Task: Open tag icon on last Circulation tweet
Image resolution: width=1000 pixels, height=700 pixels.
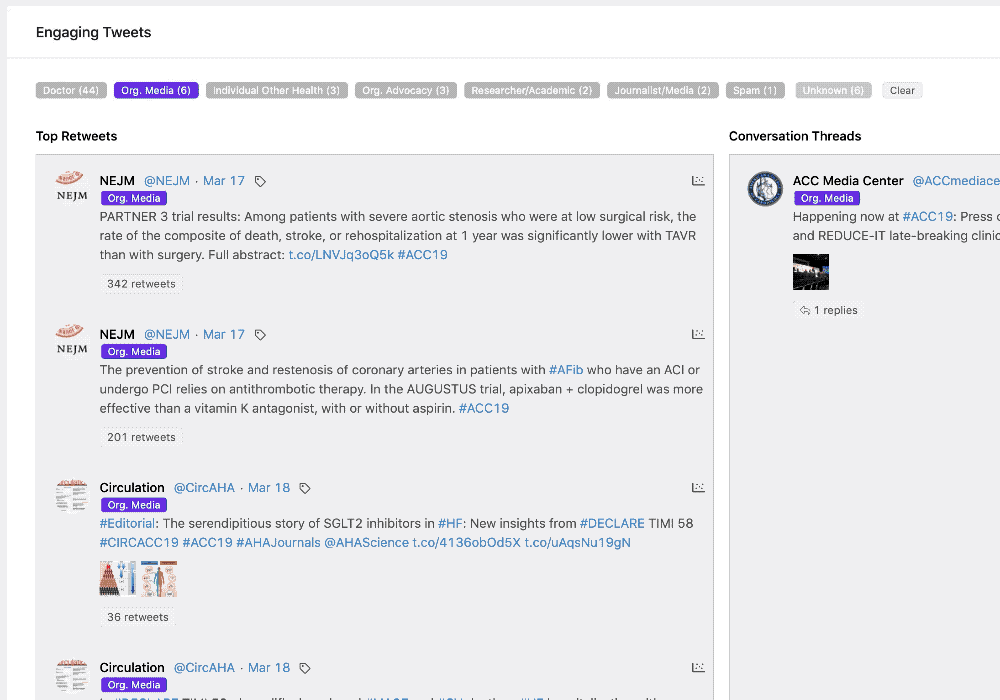Action: pyautogui.click(x=305, y=668)
